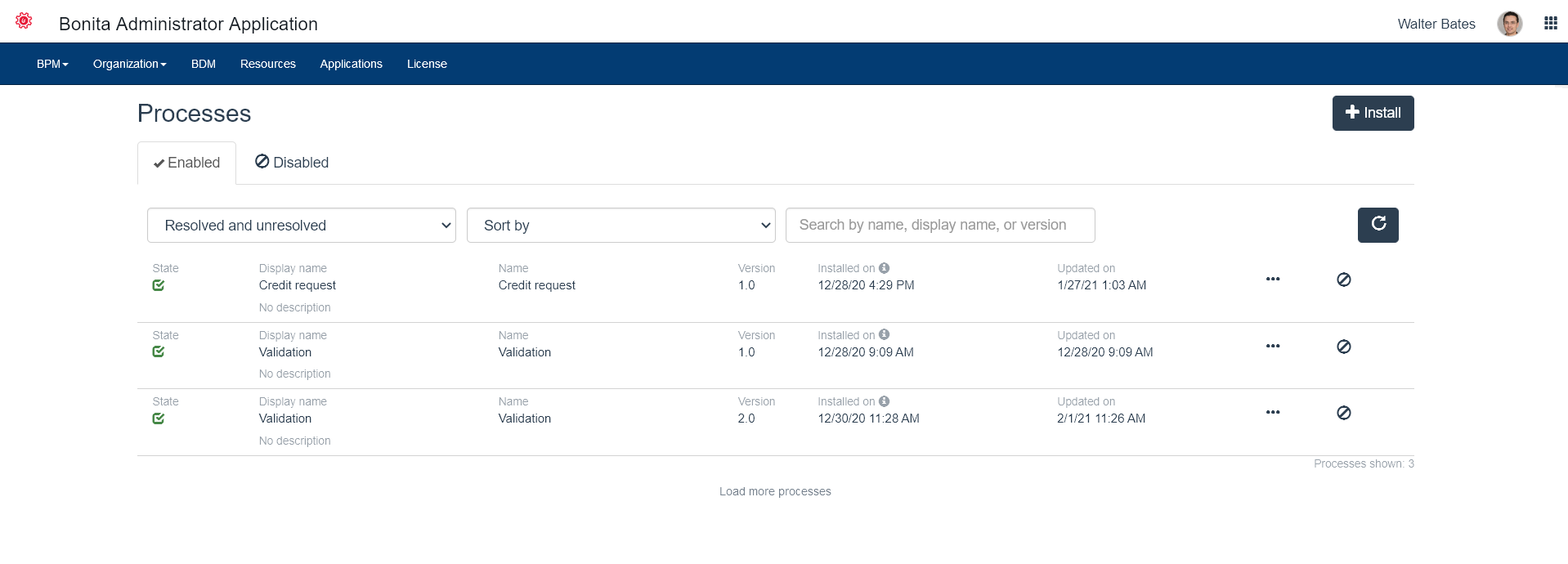1568x564 pixels.
Task: Disable the Validation 2.0 process
Action: pyautogui.click(x=1343, y=413)
